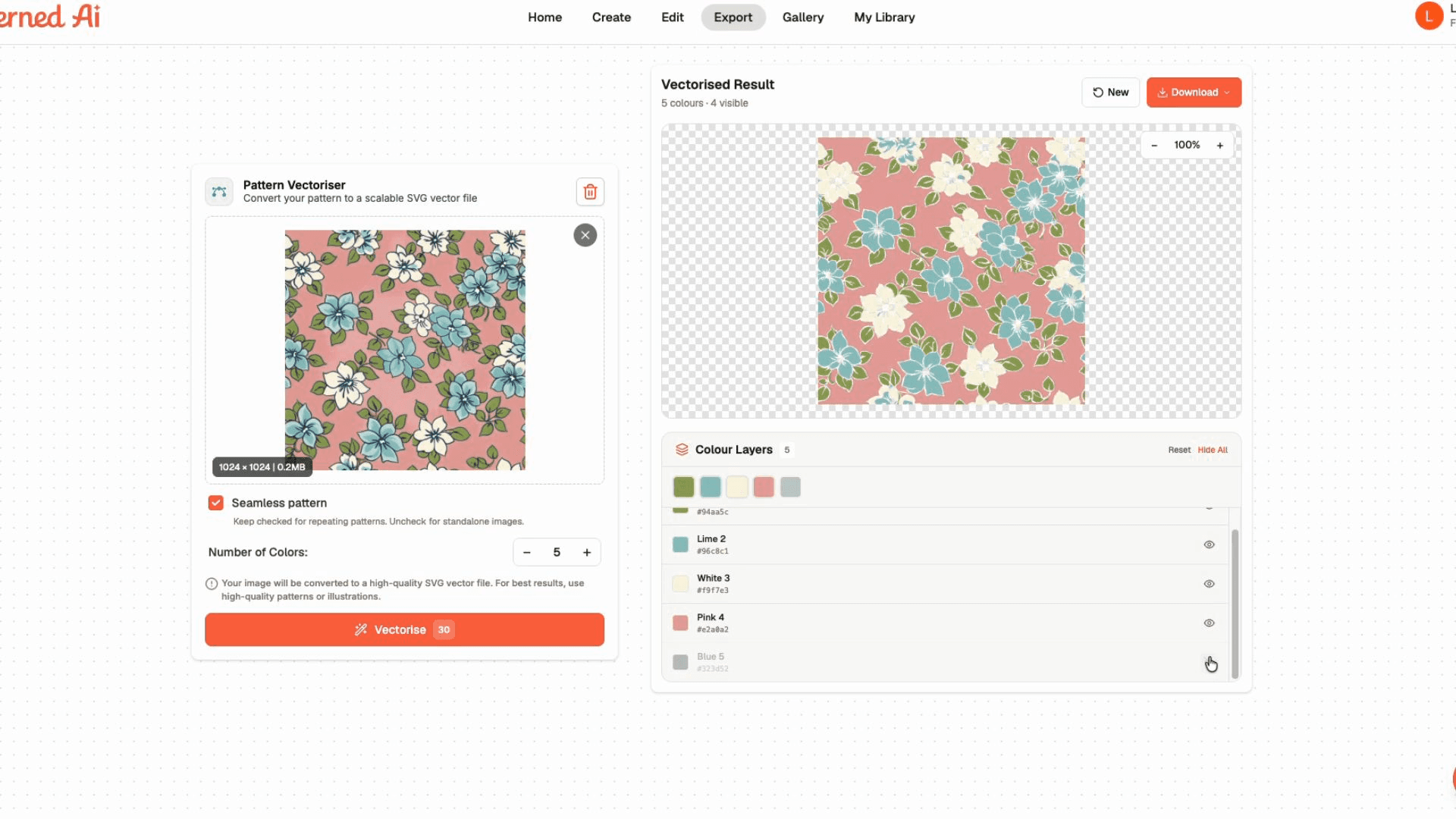The height and width of the screenshot is (819, 1456).
Task: Open the Edit menu item
Action: click(672, 17)
